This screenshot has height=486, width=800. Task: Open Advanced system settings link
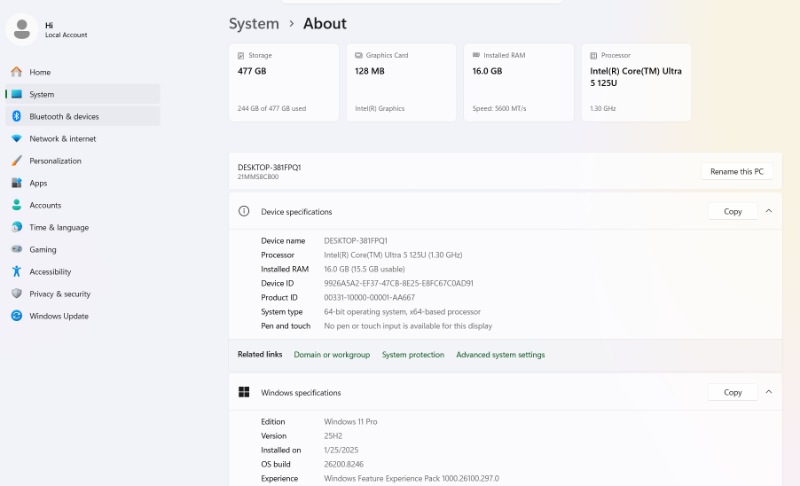500,355
